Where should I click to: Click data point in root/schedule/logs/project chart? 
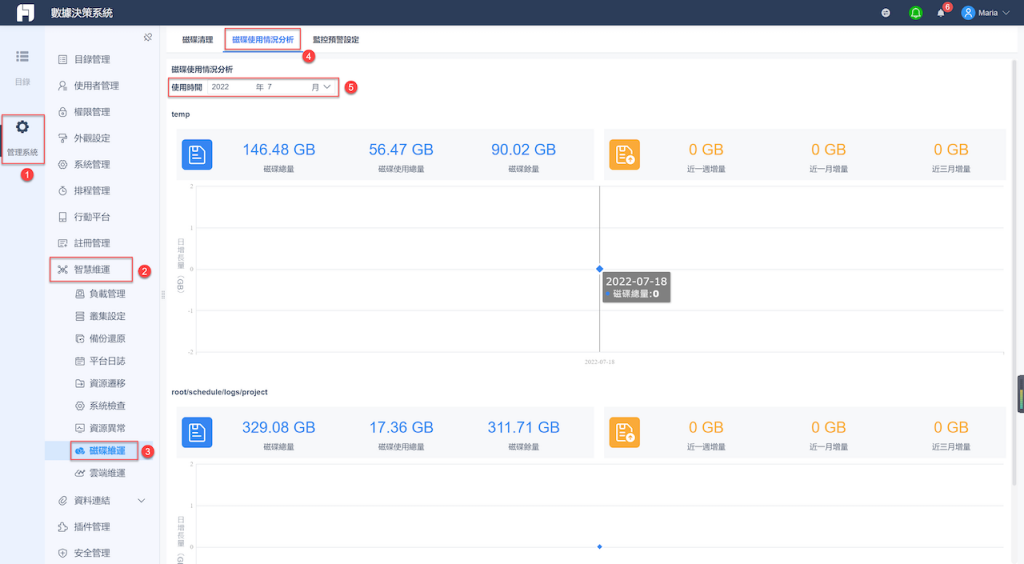pos(600,546)
